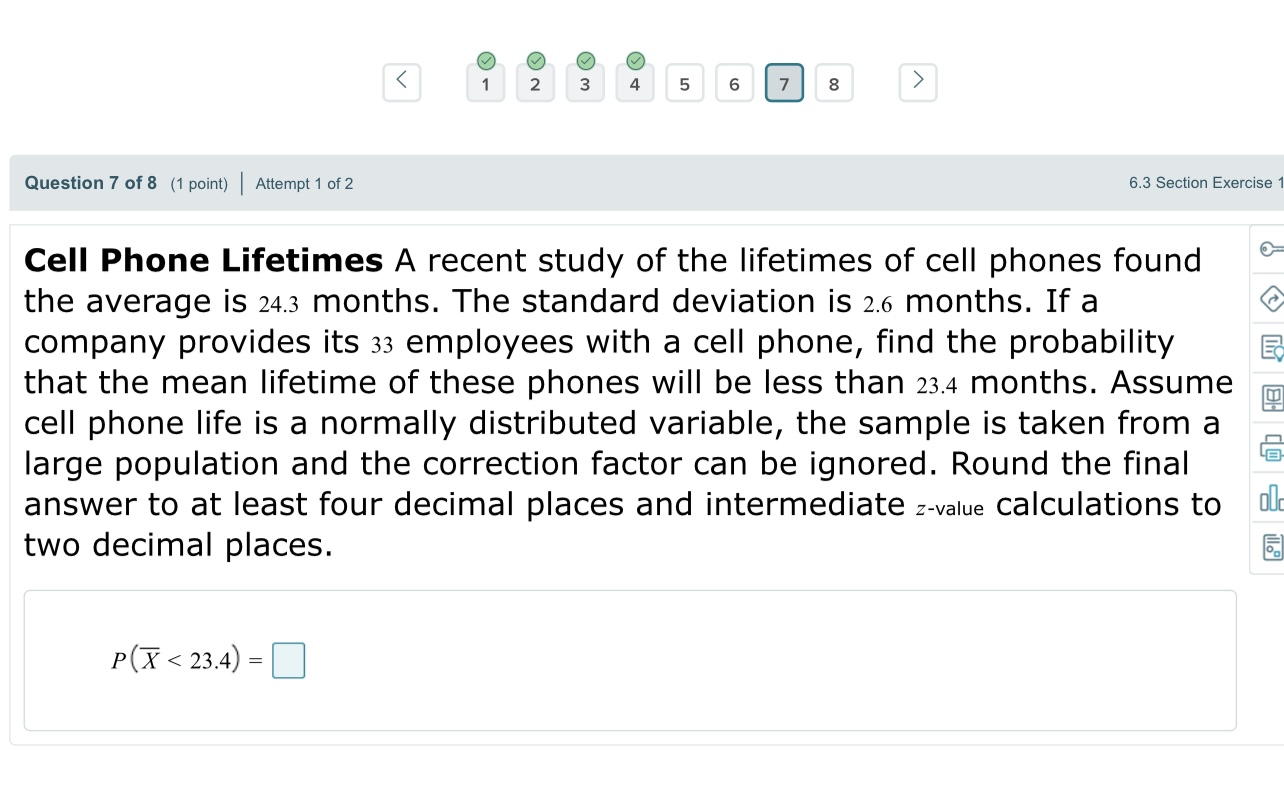Screen dimensions: 1284x796
Task: Select the currently active question 7
Action: (x=784, y=83)
